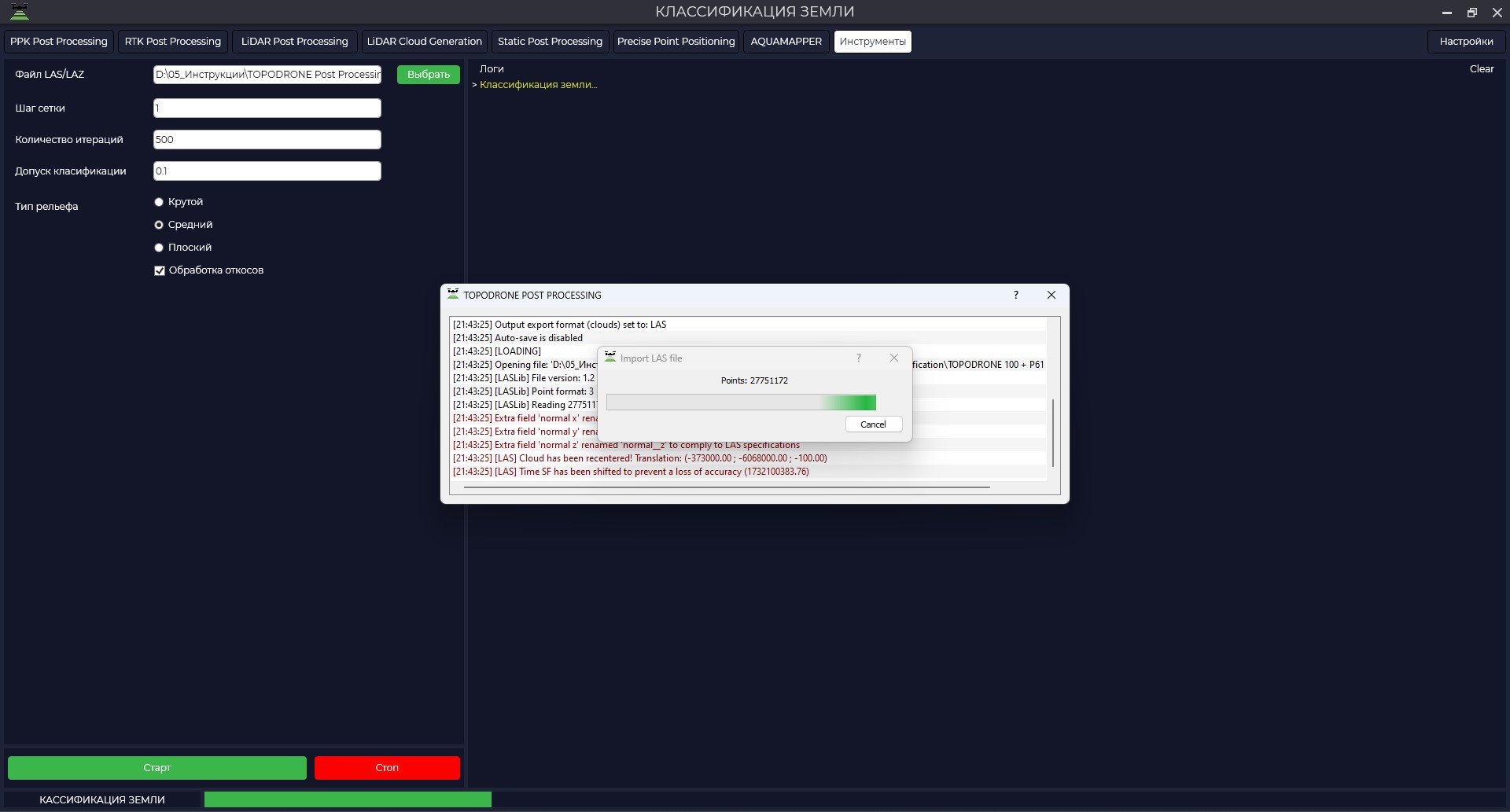Minimize the main application window
Image resolution: width=1510 pixels, height=812 pixels.
pos(1446,13)
